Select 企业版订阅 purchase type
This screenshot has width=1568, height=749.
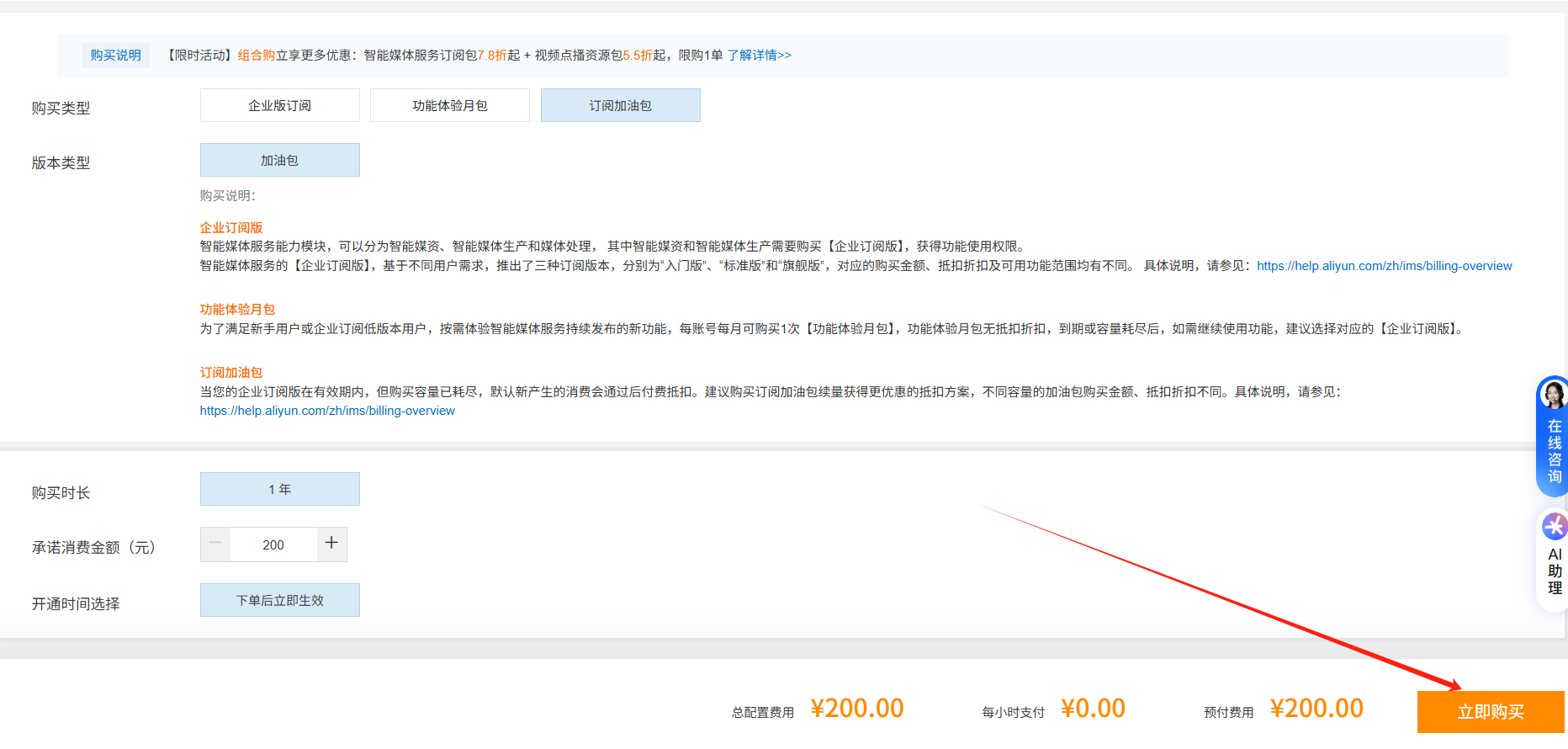pyautogui.click(x=279, y=106)
